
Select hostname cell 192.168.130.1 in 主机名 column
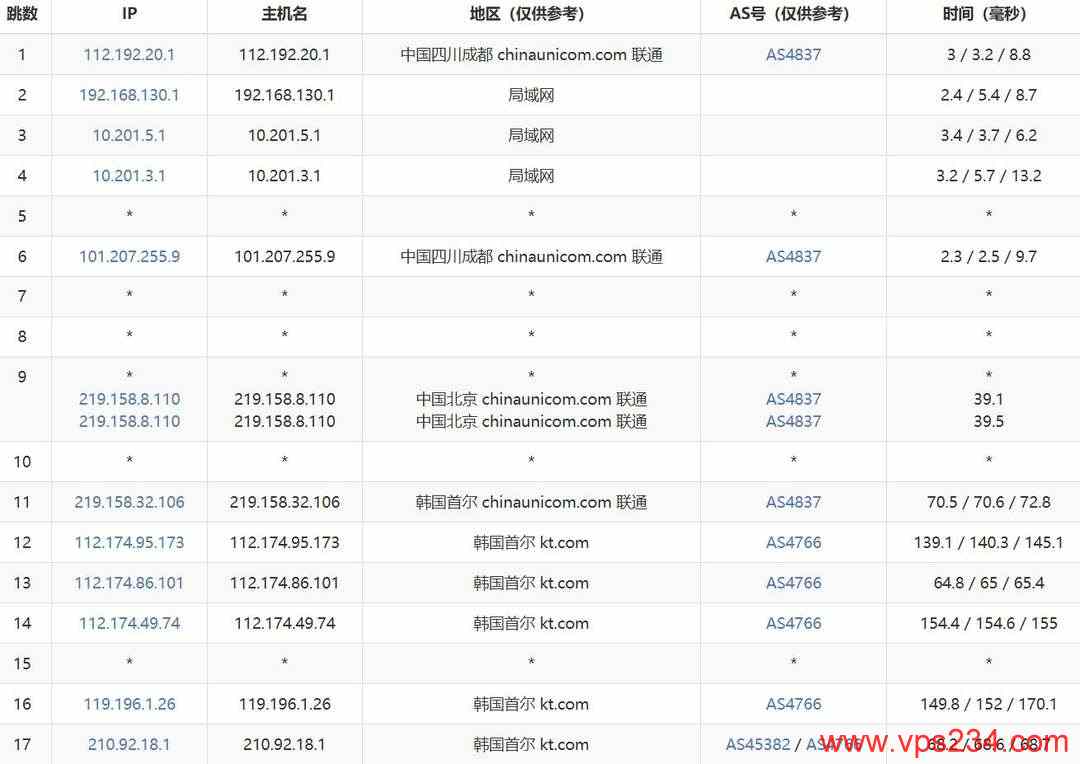284,95
